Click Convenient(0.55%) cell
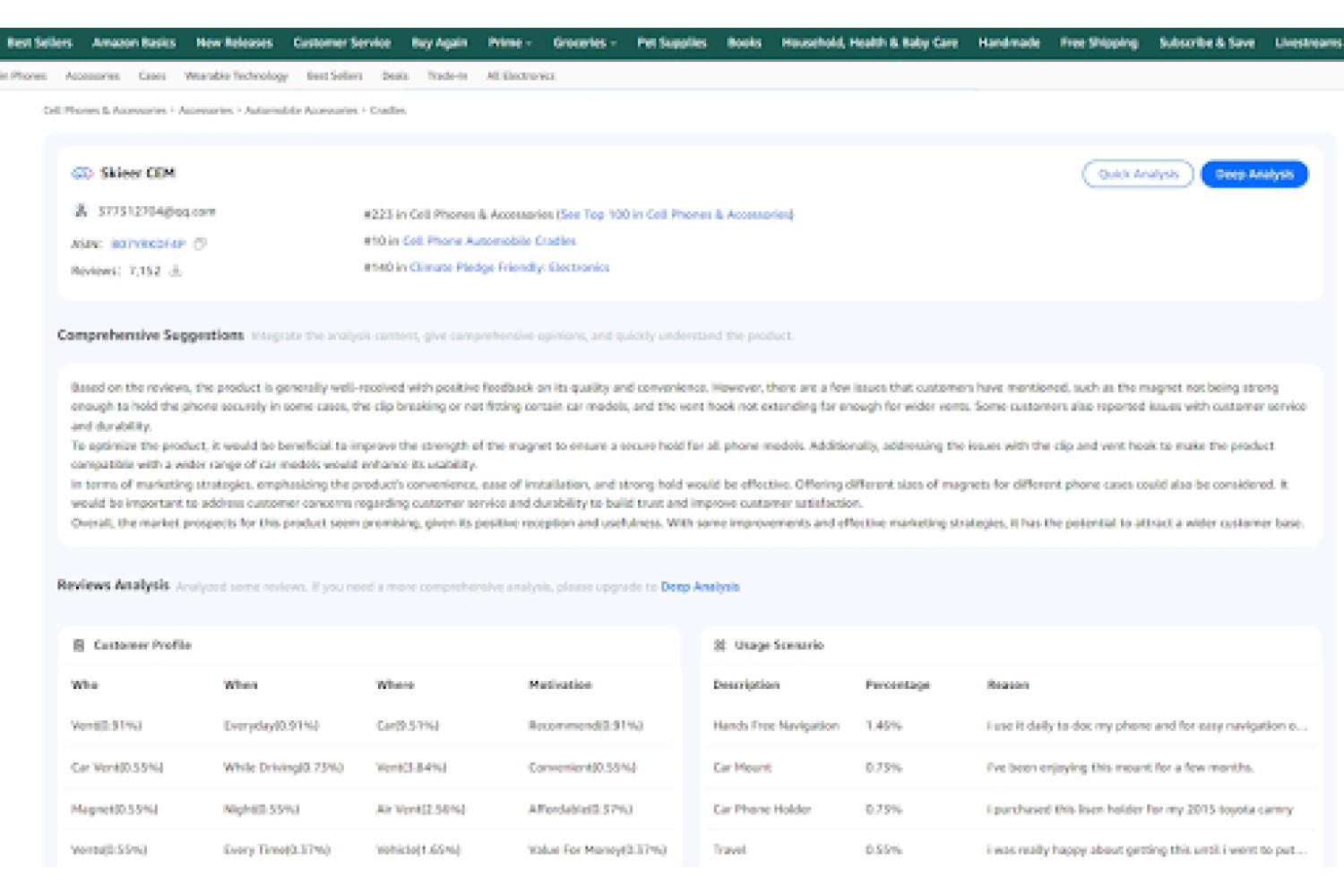Image resolution: width=1344 pixels, height=896 pixels. click(x=582, y=768)
